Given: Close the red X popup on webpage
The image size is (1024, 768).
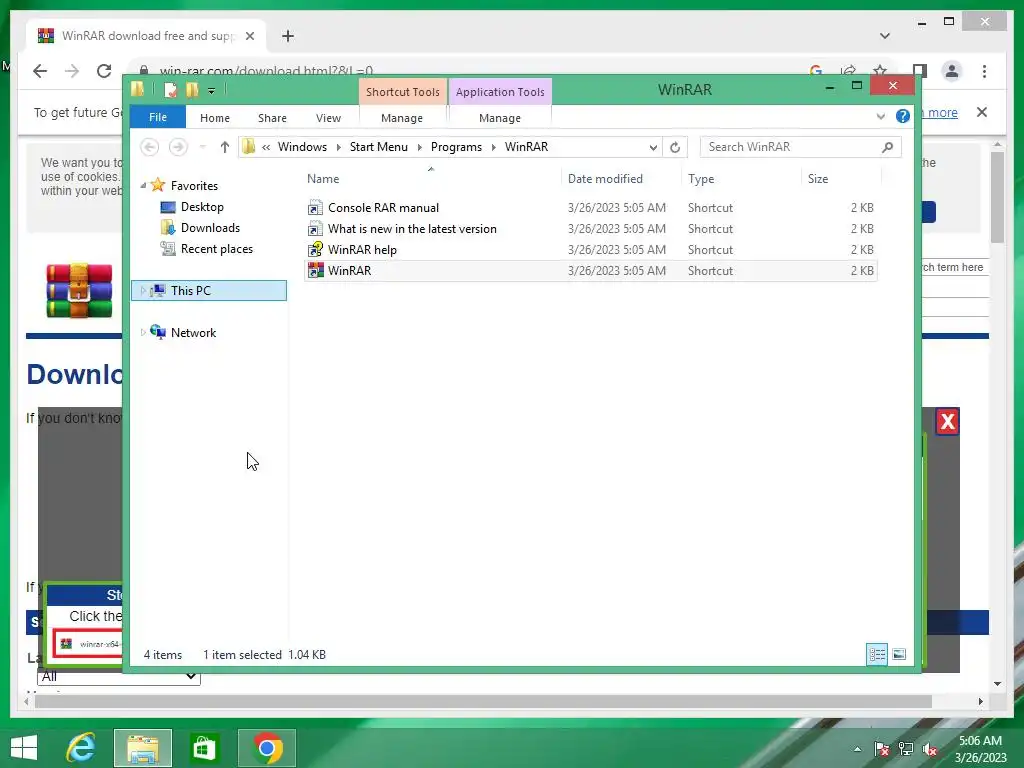Looking at the screenshot, I should pyautogui.click(x=948, y=422).
